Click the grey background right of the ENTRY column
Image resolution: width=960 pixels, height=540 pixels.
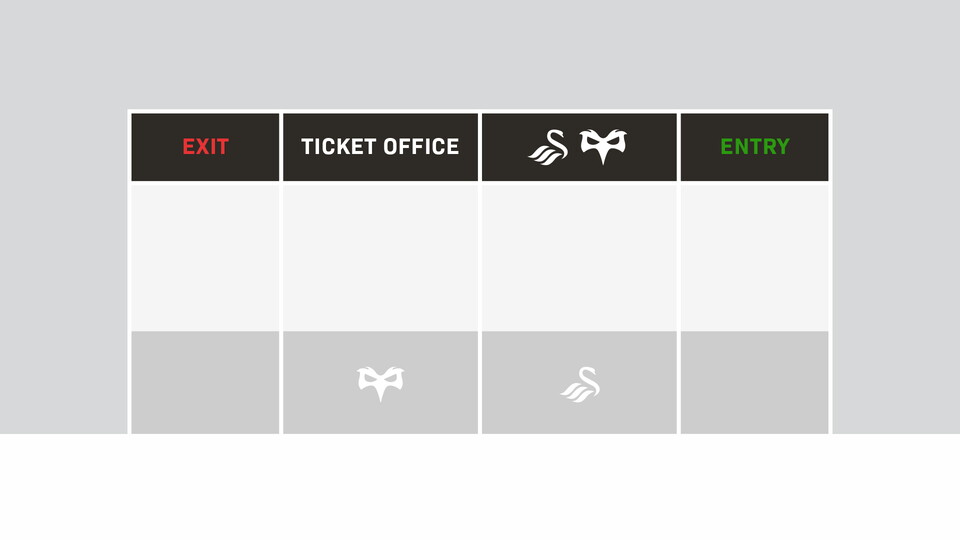point(895,270)
